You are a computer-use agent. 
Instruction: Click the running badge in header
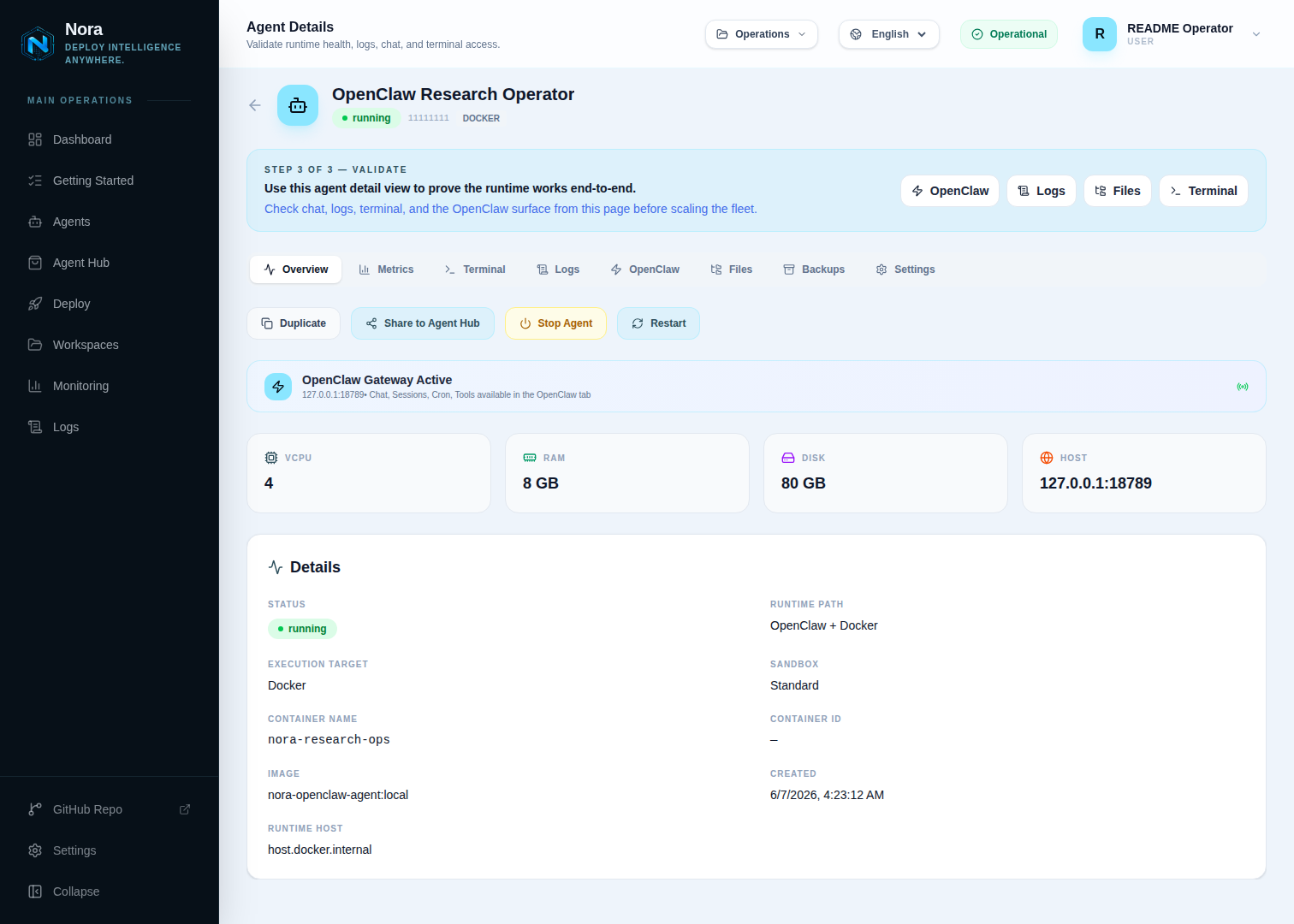pyautogui.click(x=366, y=118)
